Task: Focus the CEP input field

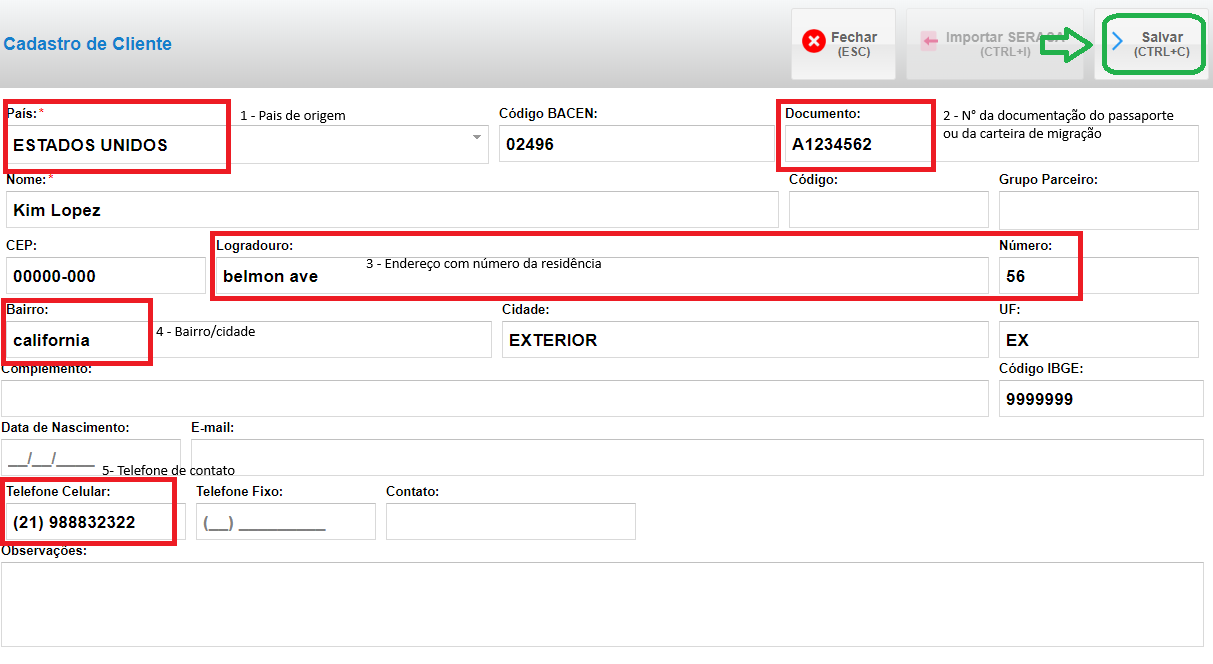Action: [104, 276]
